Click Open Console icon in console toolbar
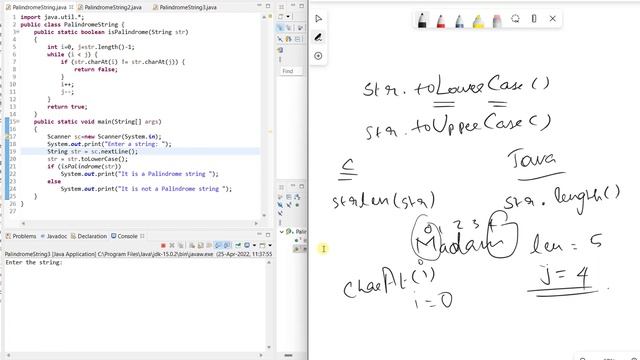640x360 pixels. pyautogui.click(x=262, y=245)
